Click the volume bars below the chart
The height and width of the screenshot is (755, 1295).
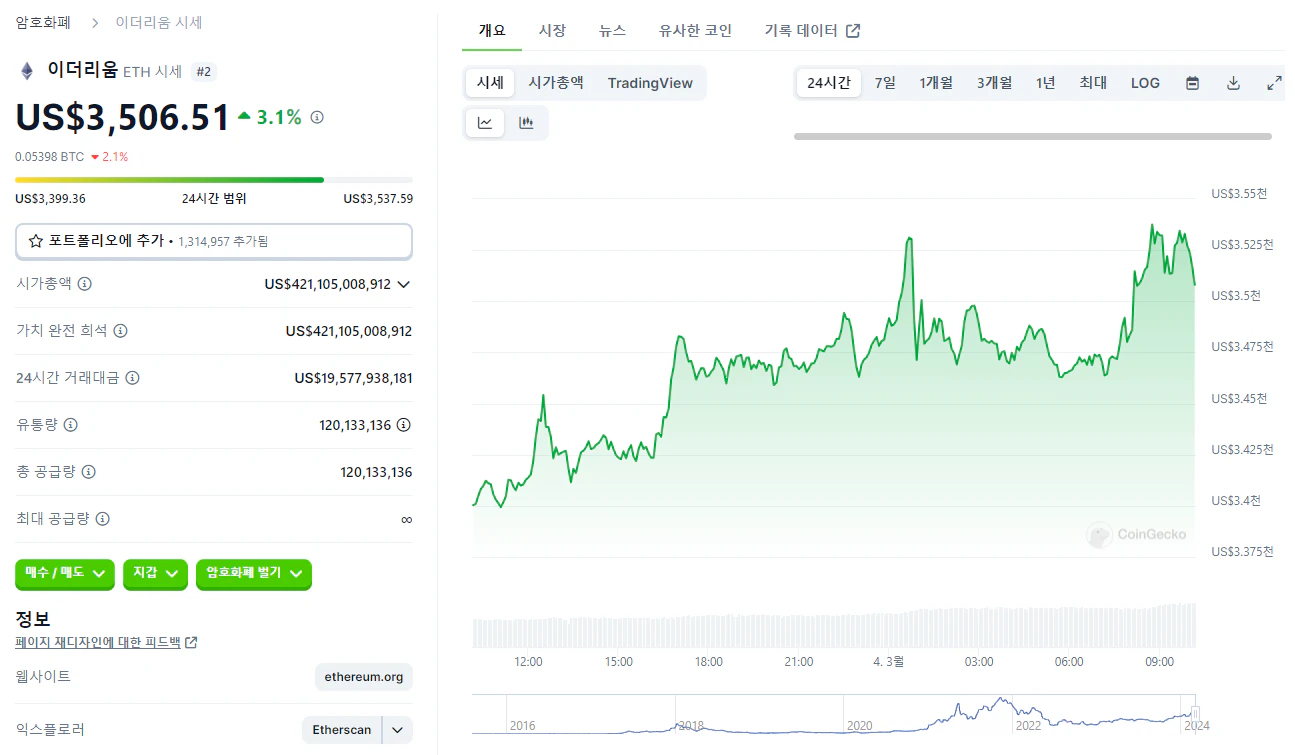tap(834, 627)
